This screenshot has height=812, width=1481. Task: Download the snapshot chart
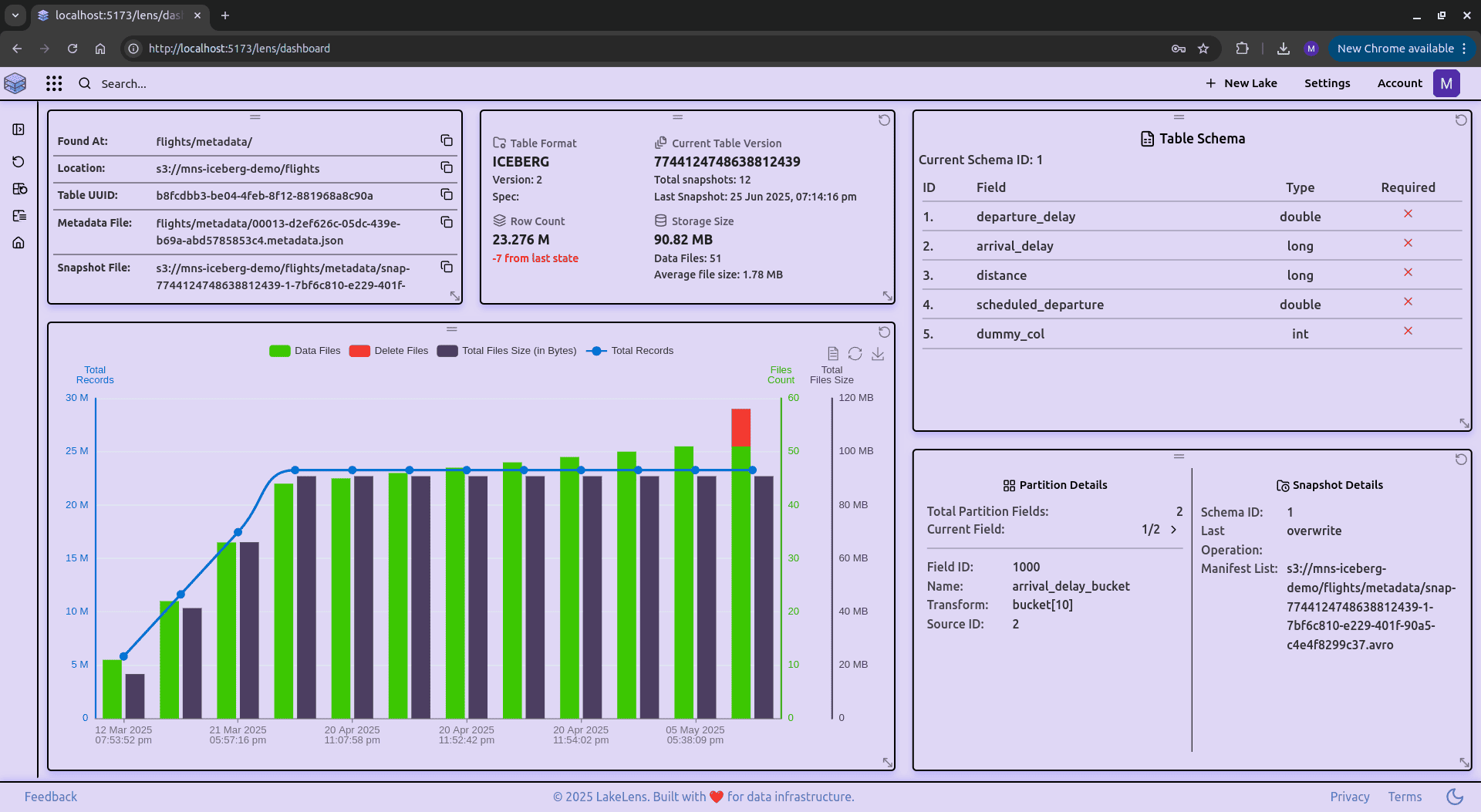pyautogui.click(x=878, y=354)
